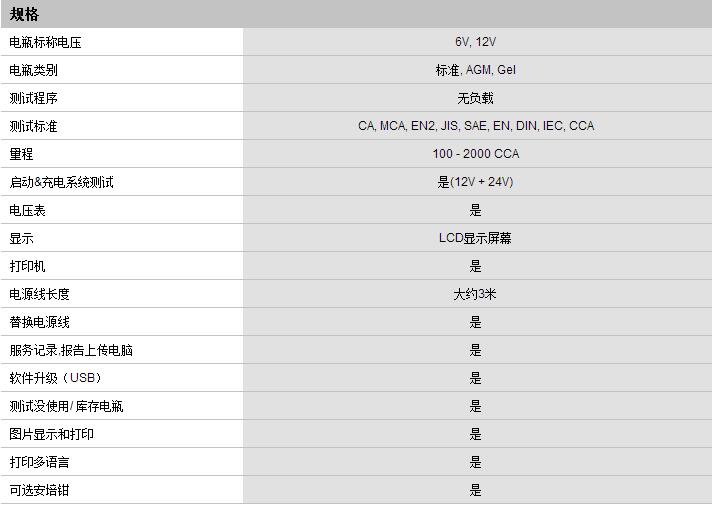The height and width of the screenshot is (506, 712).
Task: Click the 标准, AGM, Gel value
Action: pos(475,70)
